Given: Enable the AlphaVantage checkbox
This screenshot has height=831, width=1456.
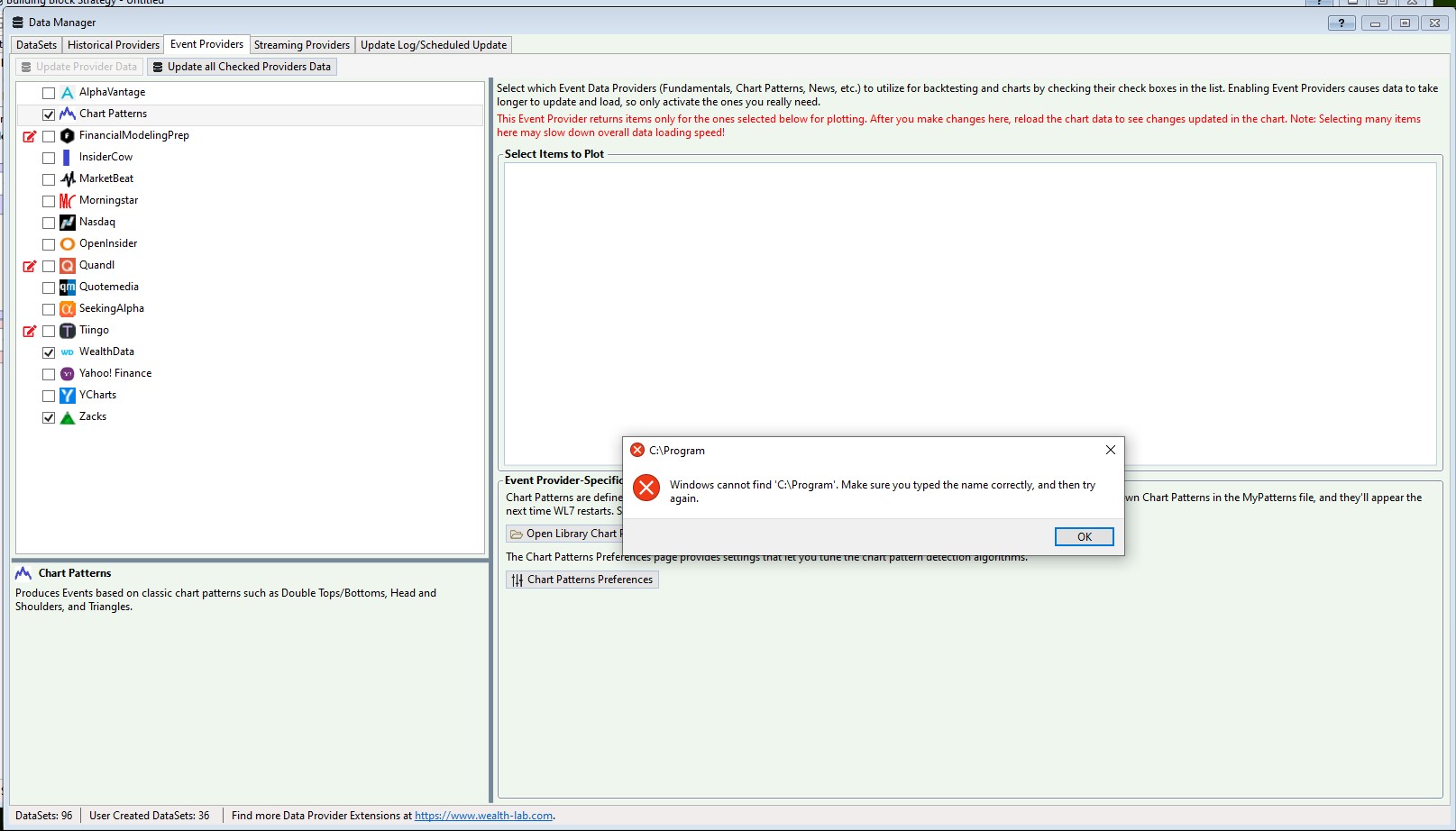Looking at the screenshot, I should click(49, 93).
